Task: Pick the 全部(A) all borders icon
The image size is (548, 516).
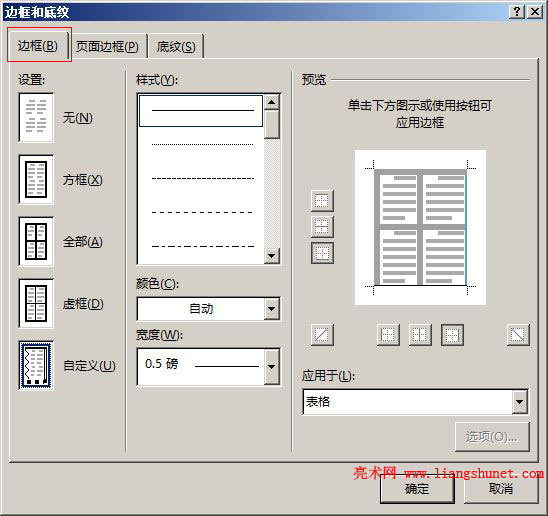Action: coord(36,242)
